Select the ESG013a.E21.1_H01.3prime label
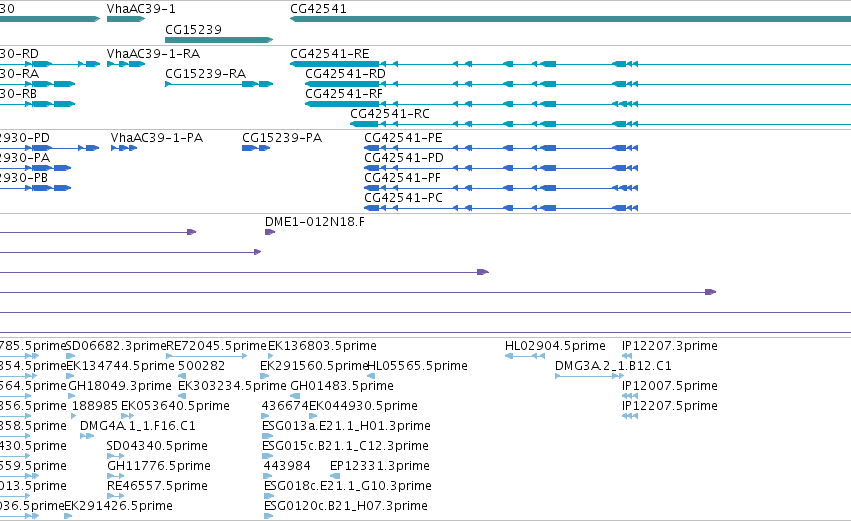Viewport: 851px width, 521px height. pyautogui.click(x=346, y=426)
